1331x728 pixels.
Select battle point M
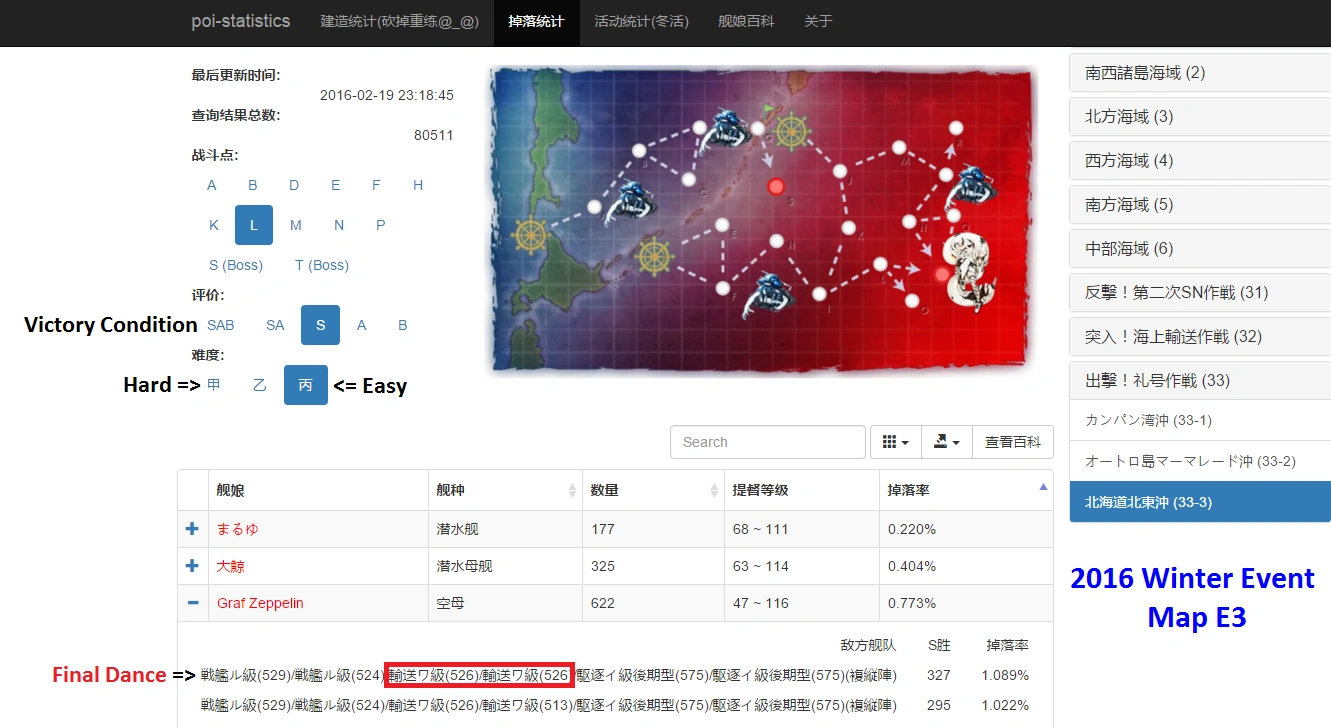pyautogui.click(x=296, y=225)
